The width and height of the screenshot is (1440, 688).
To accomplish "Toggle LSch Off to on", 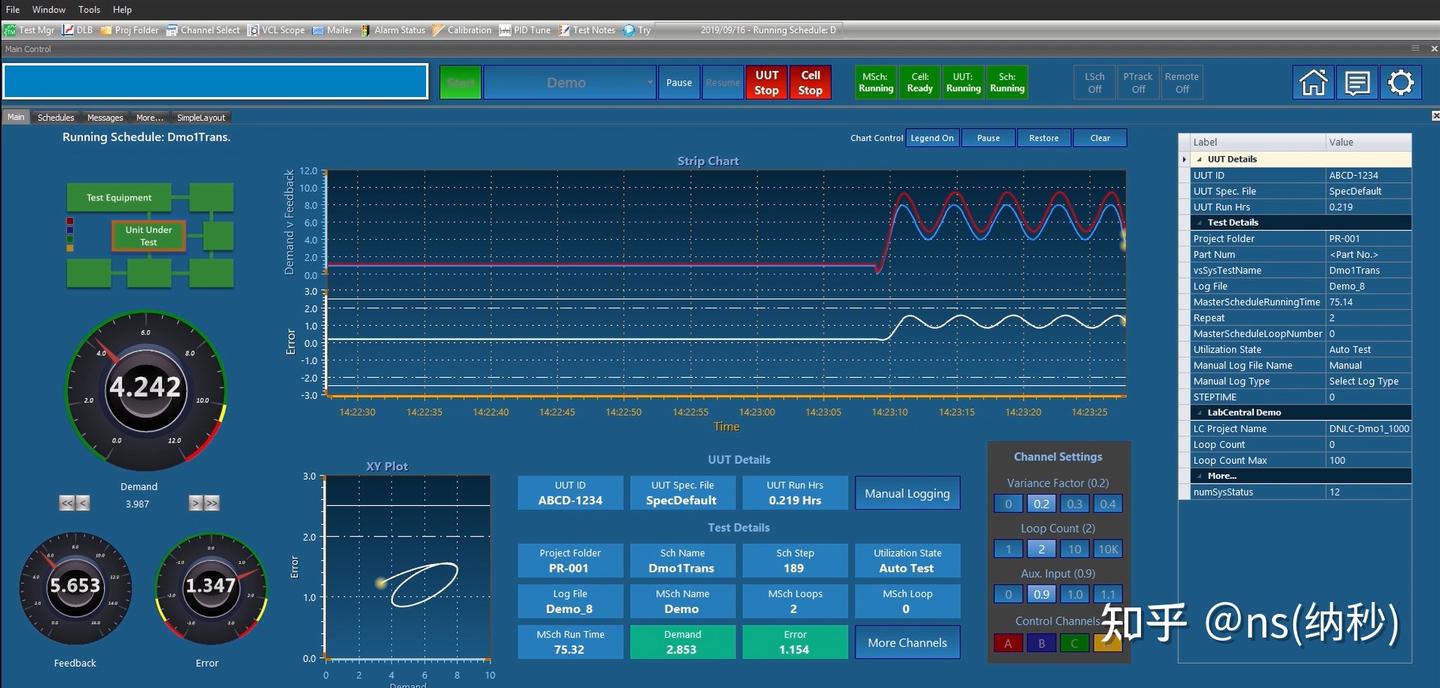I will [x=1093, y=82].
